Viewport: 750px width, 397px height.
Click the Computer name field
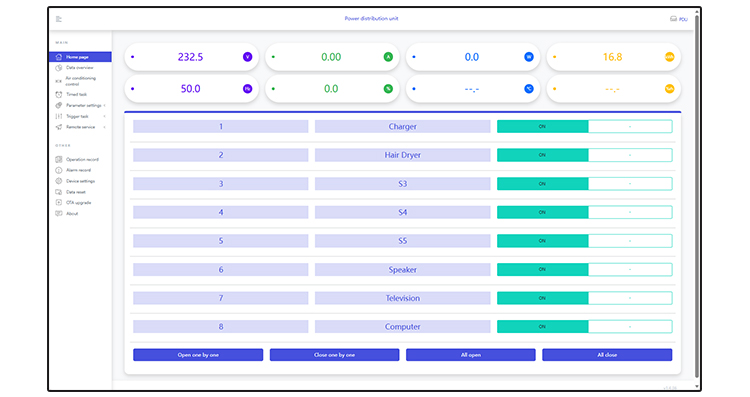point(402,327)
